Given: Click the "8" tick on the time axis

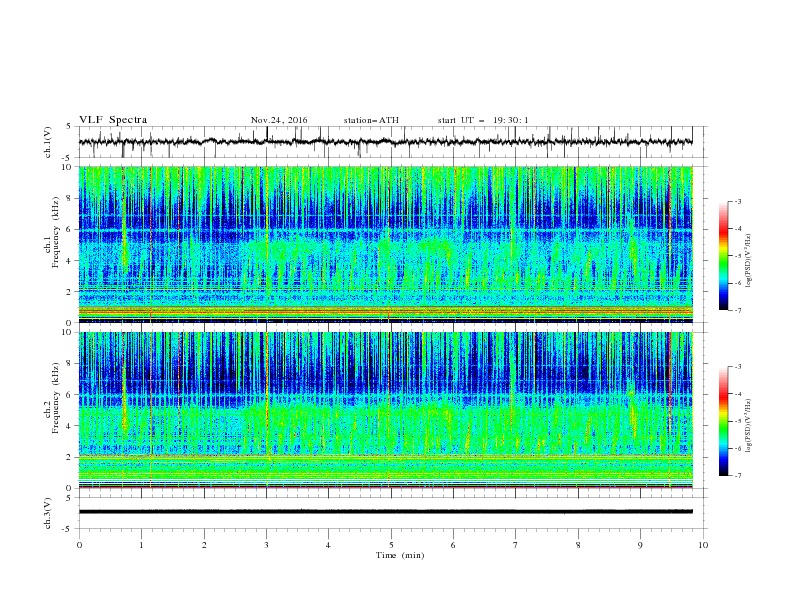Looking at the screenshot, I should (x=578, y=545).
